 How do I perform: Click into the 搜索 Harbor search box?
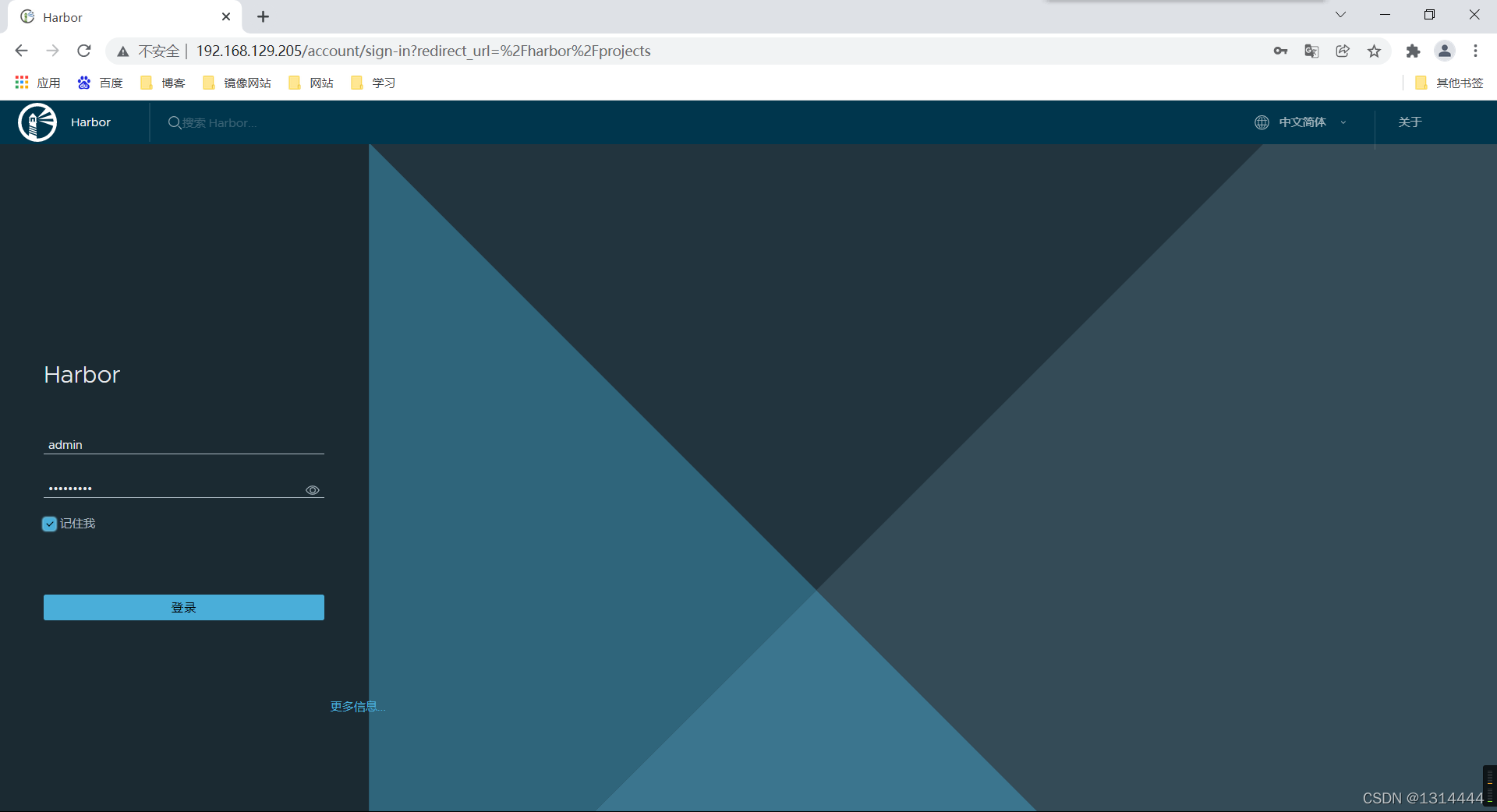pos(220,122)
